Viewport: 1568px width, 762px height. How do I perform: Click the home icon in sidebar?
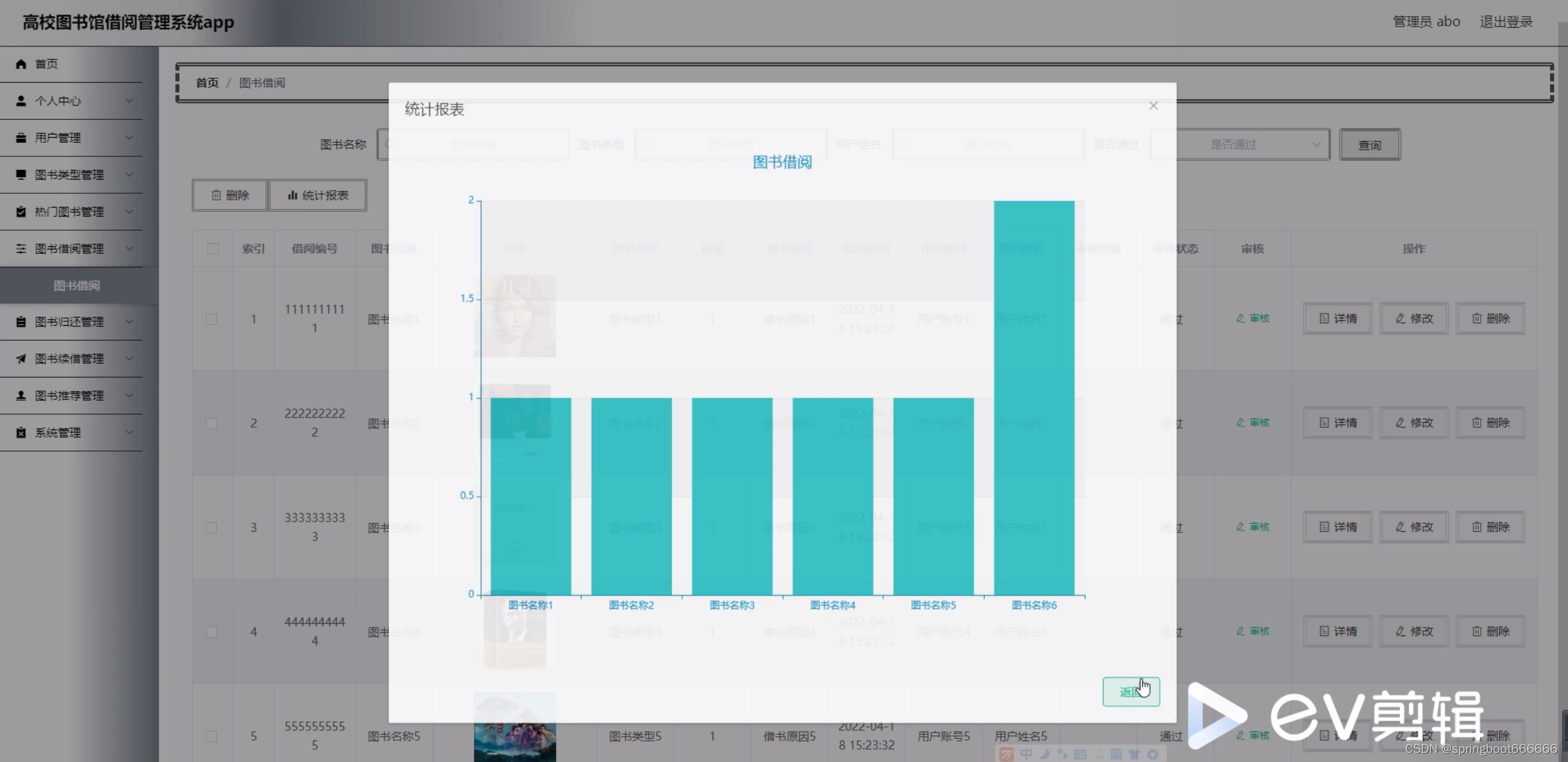click(x=21, y=64)
